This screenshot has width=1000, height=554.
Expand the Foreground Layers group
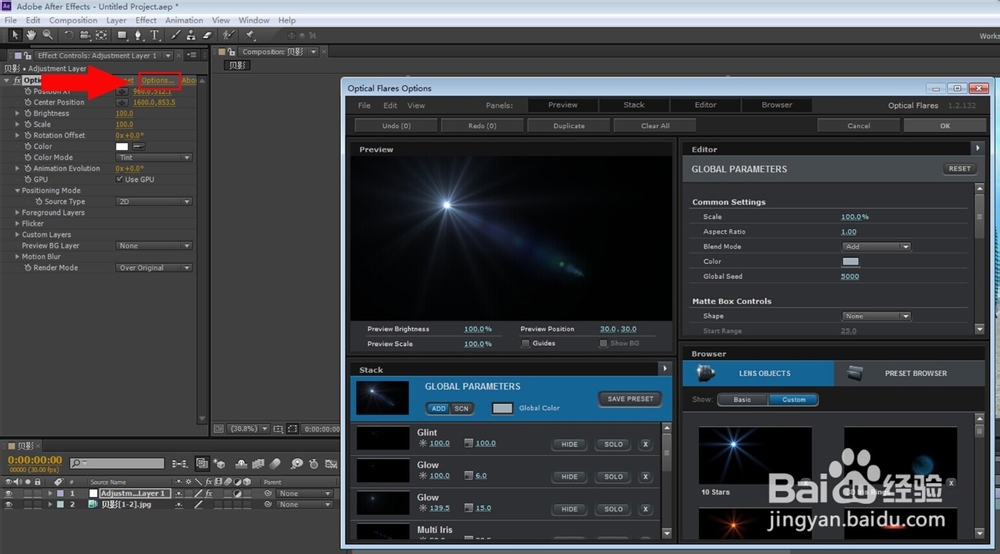pyautogui.click(x=17, y=212)
